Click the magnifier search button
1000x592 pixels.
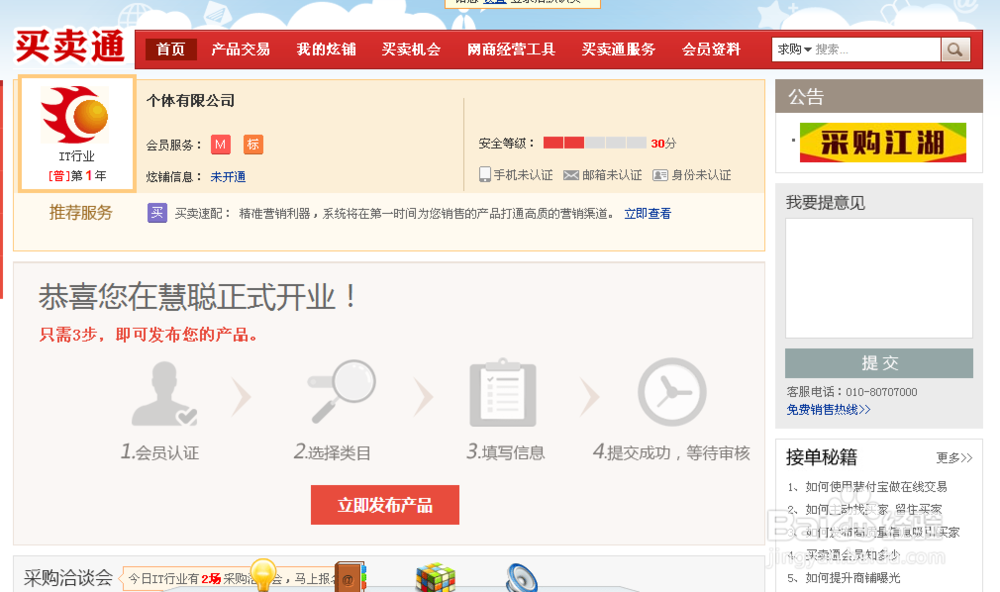[955, 49]
